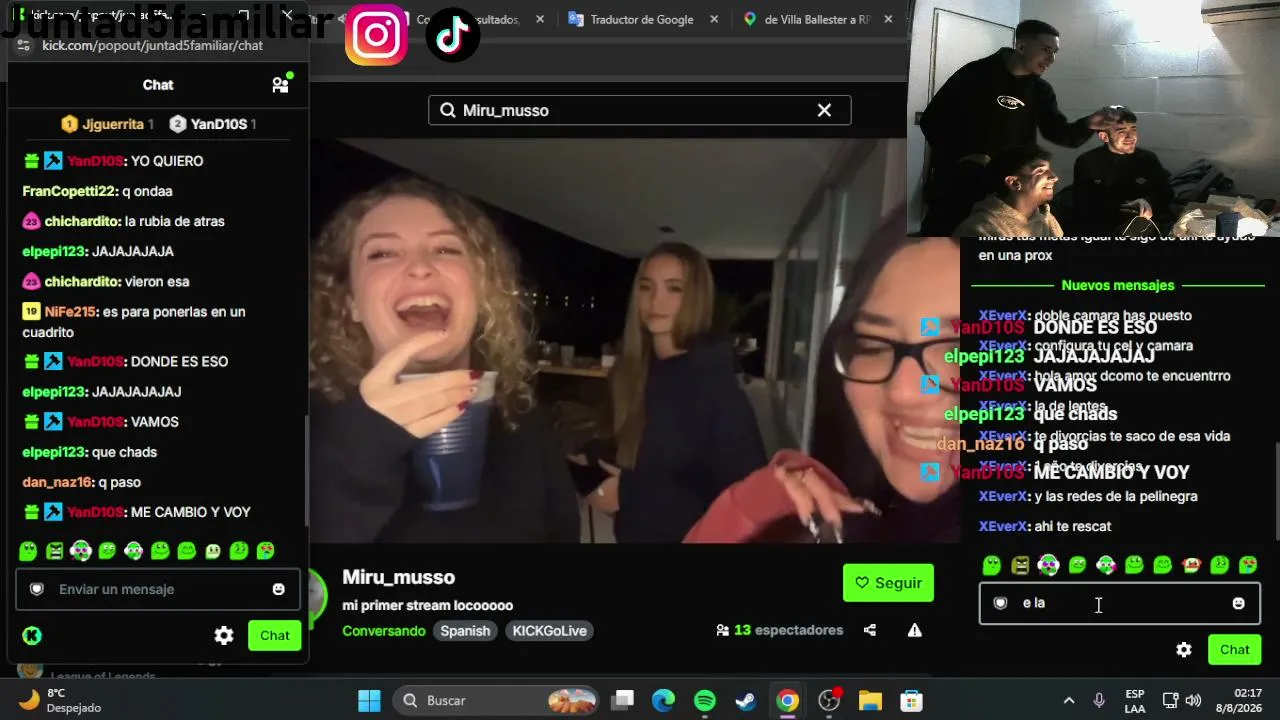Open Steam from the taskbar

click(746, 700)
